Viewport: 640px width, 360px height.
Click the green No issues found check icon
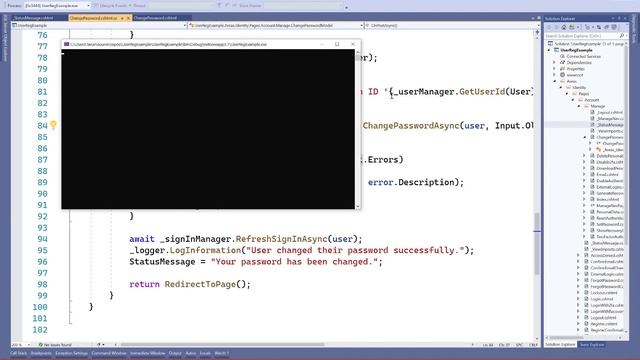point(40,345)
